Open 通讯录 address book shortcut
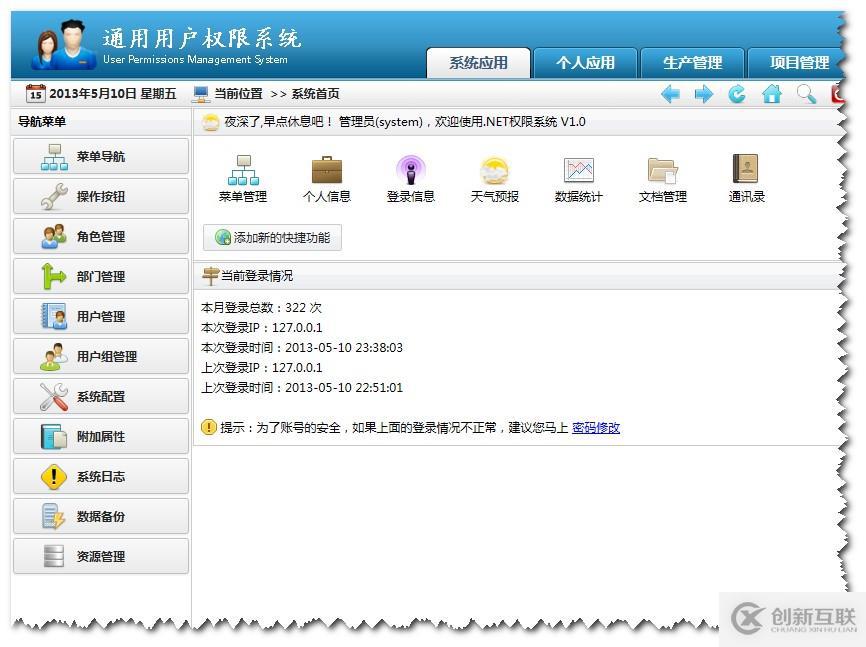 click(x=747, y=179)
